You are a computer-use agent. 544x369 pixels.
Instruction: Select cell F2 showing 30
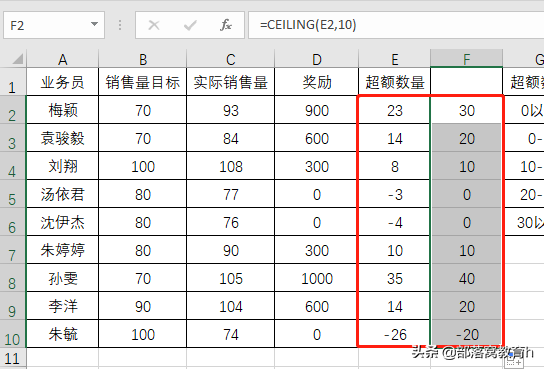(467, 110)
